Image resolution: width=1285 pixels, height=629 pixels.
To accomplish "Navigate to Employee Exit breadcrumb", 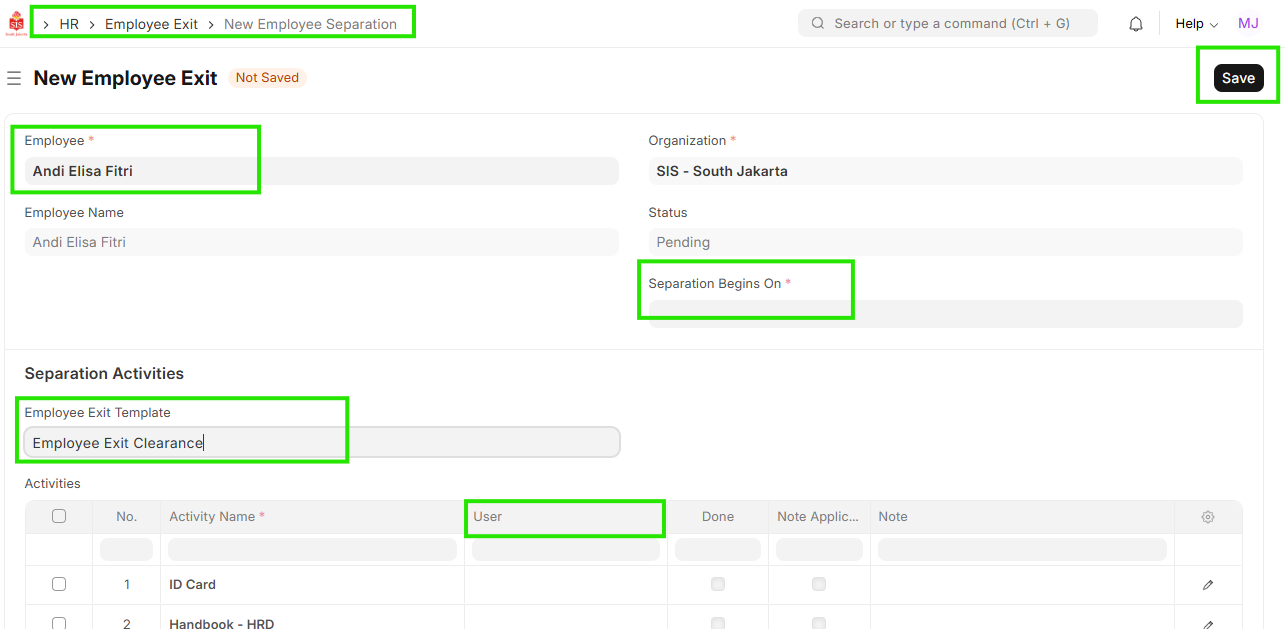I will (151, 24).
